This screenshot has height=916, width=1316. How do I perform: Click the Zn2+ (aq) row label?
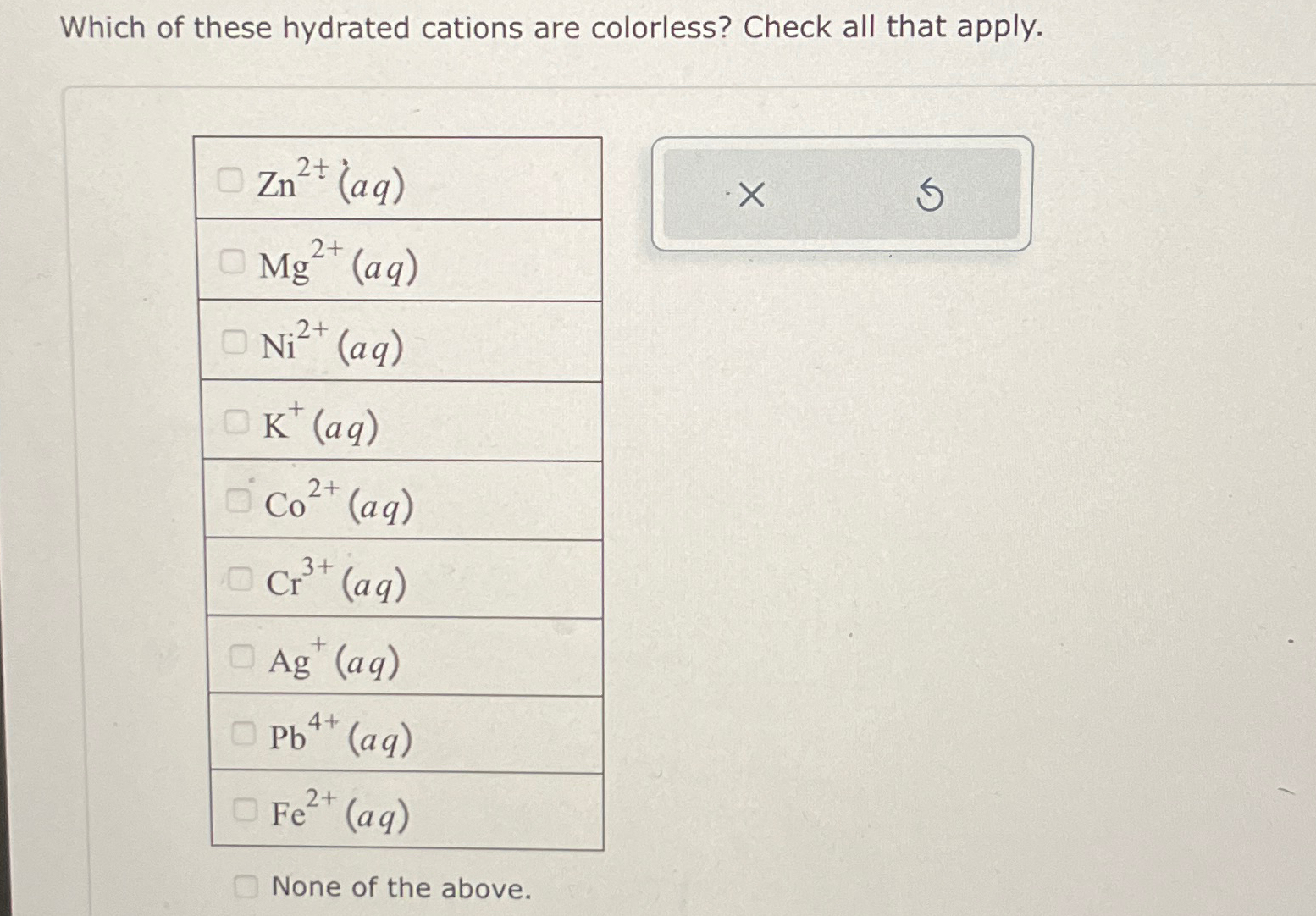click(326, 180)
